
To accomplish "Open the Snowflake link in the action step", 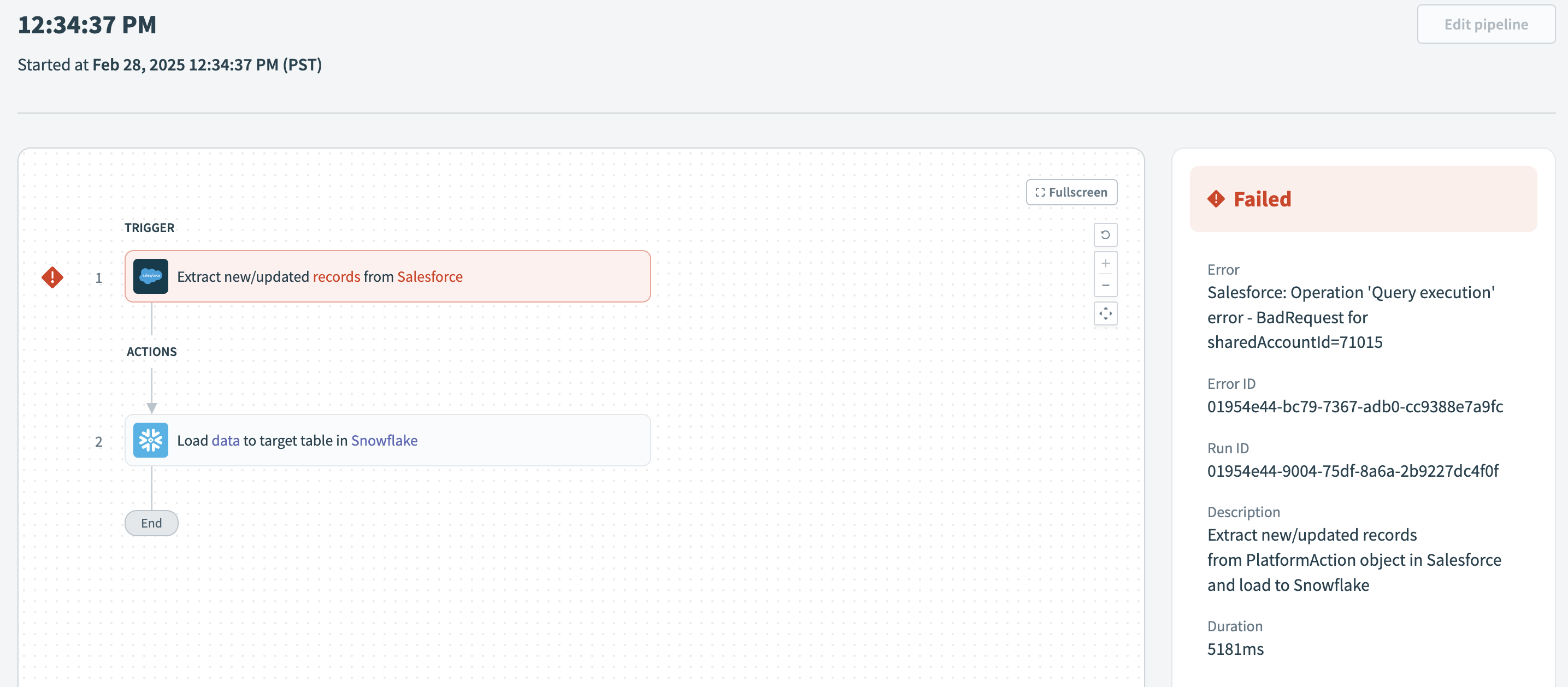I will (384, 440).
